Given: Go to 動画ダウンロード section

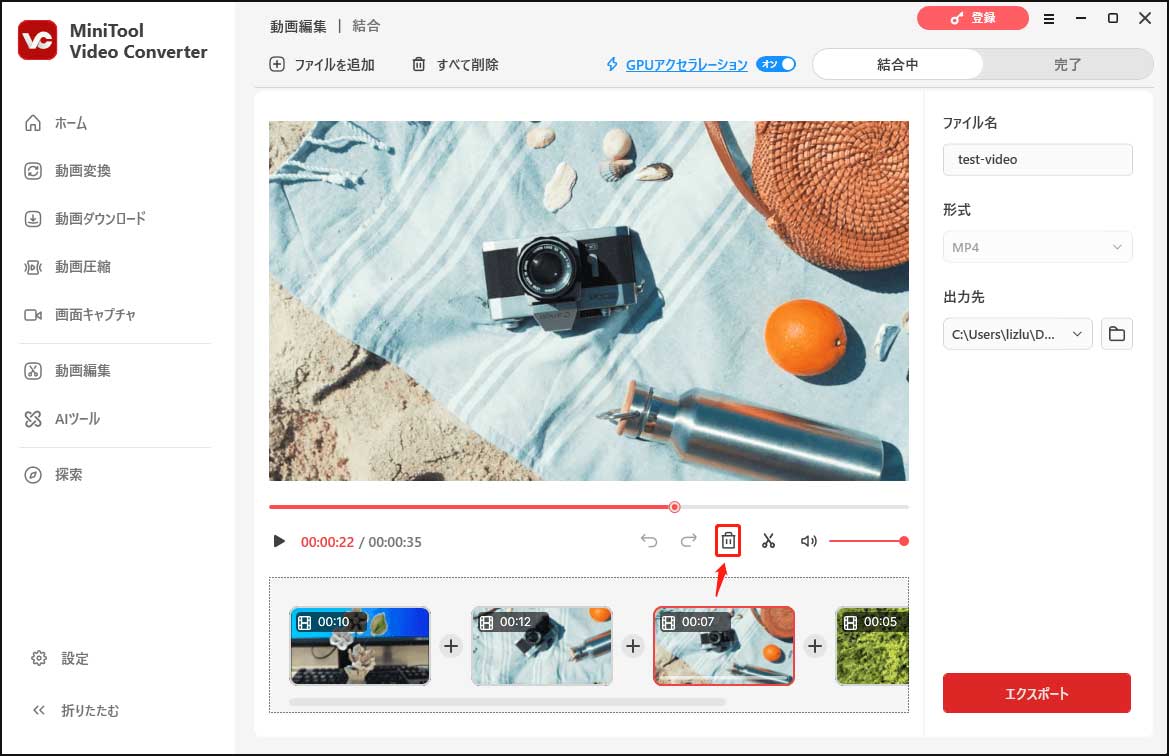Looking at the screenshot, I should tap(85, 218).
